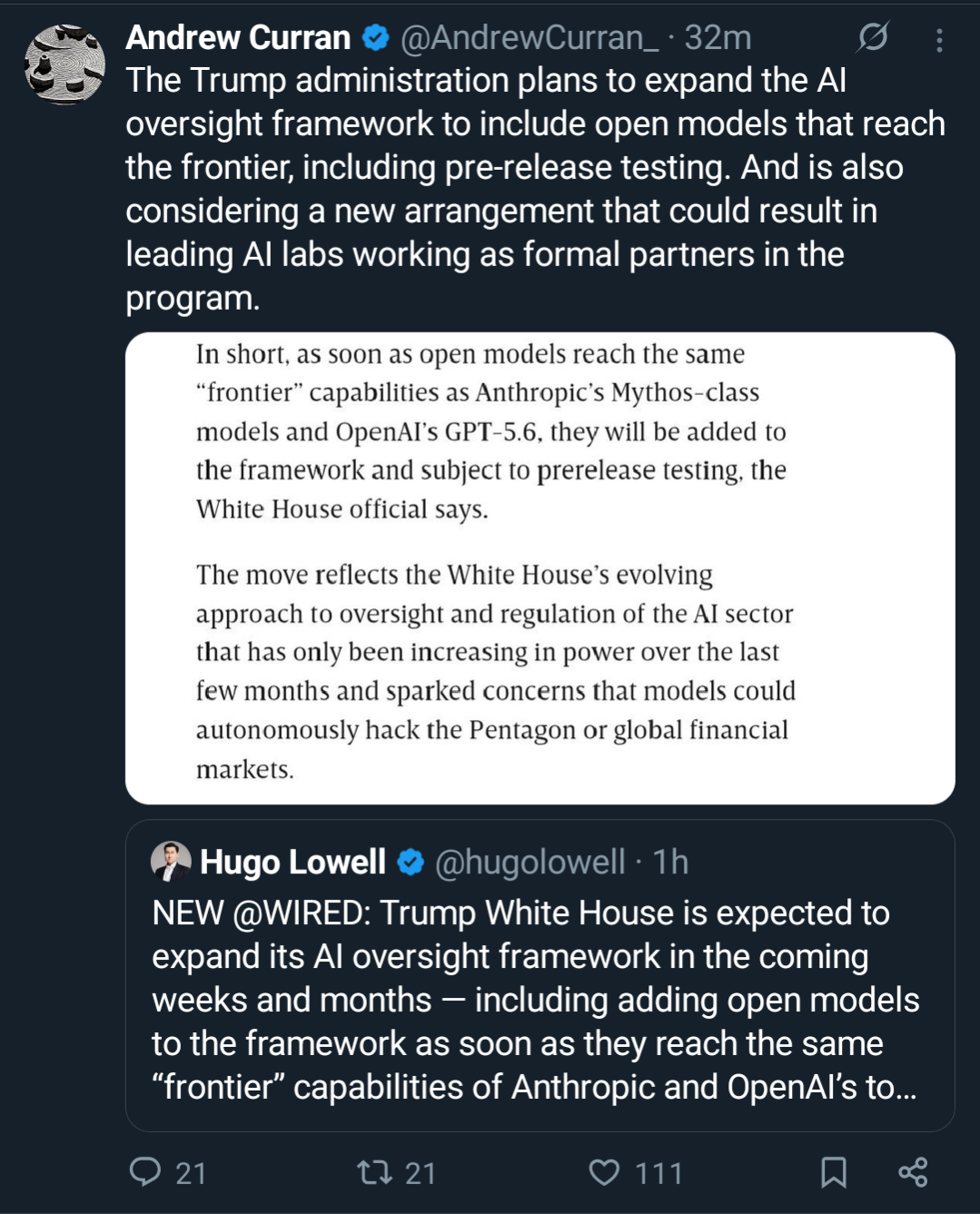The image size is (980, 1214).
Task: Open the reply icon with 21 comments
Action: [145, 1171]
